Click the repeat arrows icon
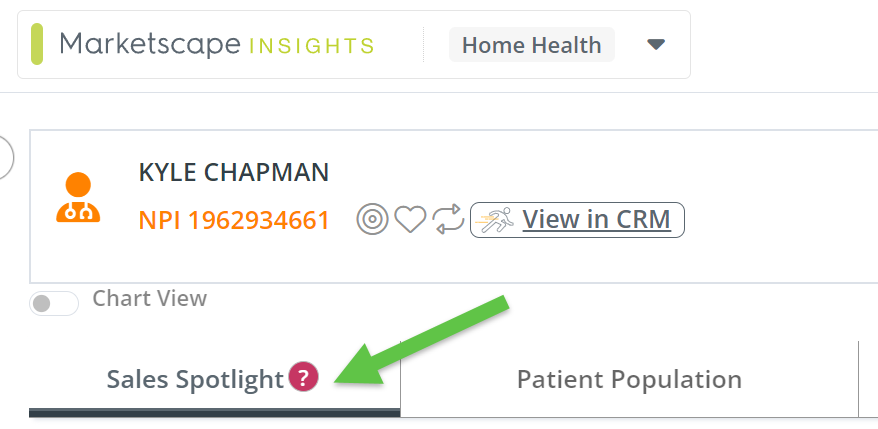The image size is (878, 429). (x=448, y=220)
